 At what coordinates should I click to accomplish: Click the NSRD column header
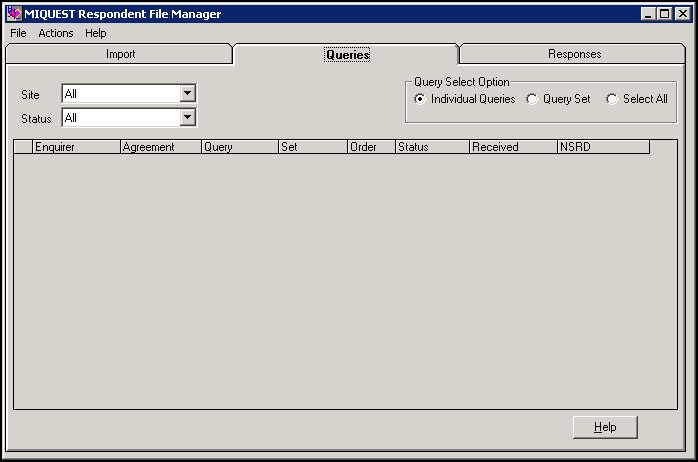pos(602,147)
